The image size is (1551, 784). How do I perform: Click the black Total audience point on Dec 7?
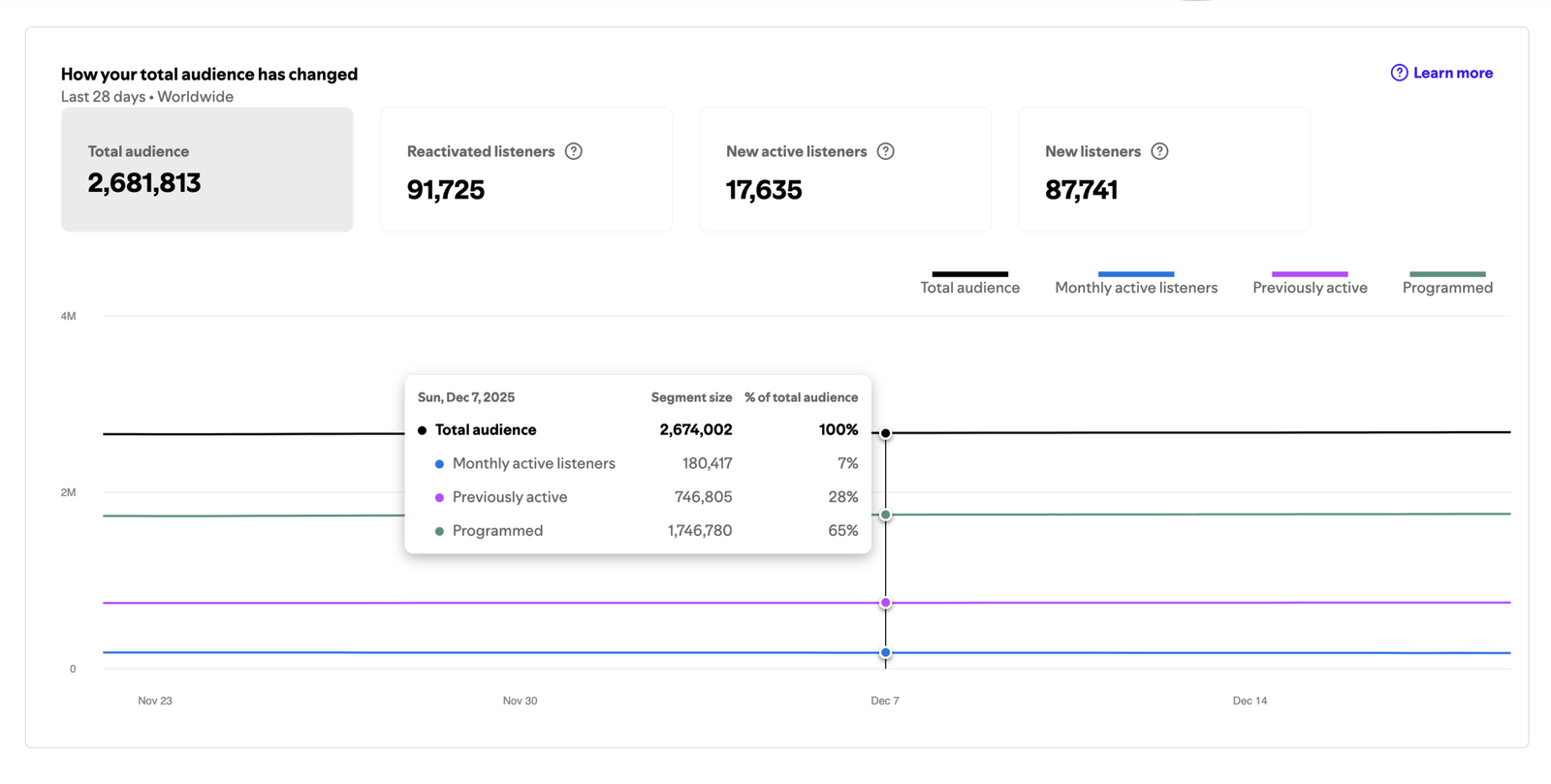tap(885, 433)
